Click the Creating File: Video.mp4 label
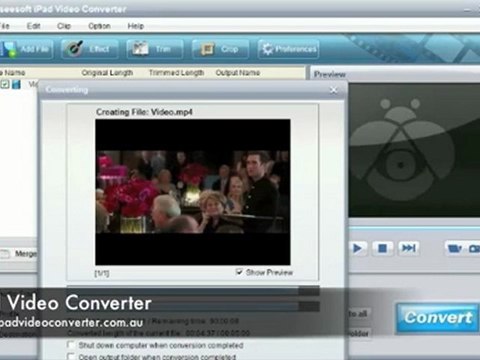The height and width of the screenshot is (360, 480). pos(144,112)
